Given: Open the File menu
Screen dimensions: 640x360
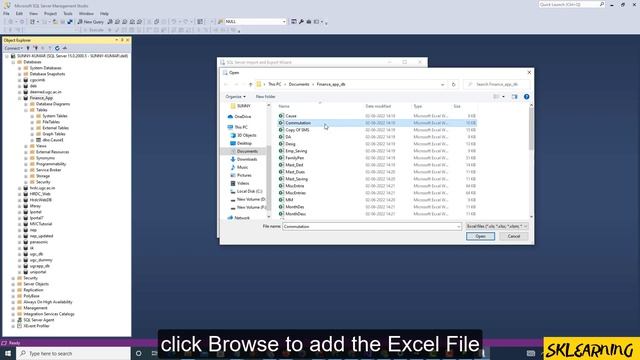Looking at the screenshot, I should (7, 13).
